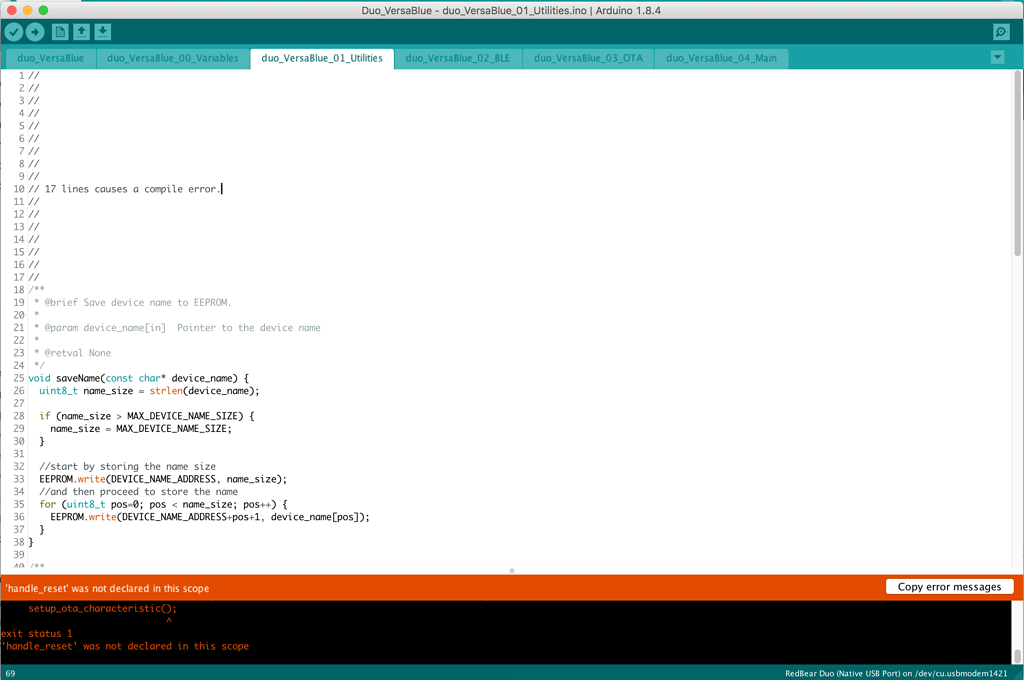Click the Upload arrow icon
The image size is (1024, 680).
pos(37,31)
